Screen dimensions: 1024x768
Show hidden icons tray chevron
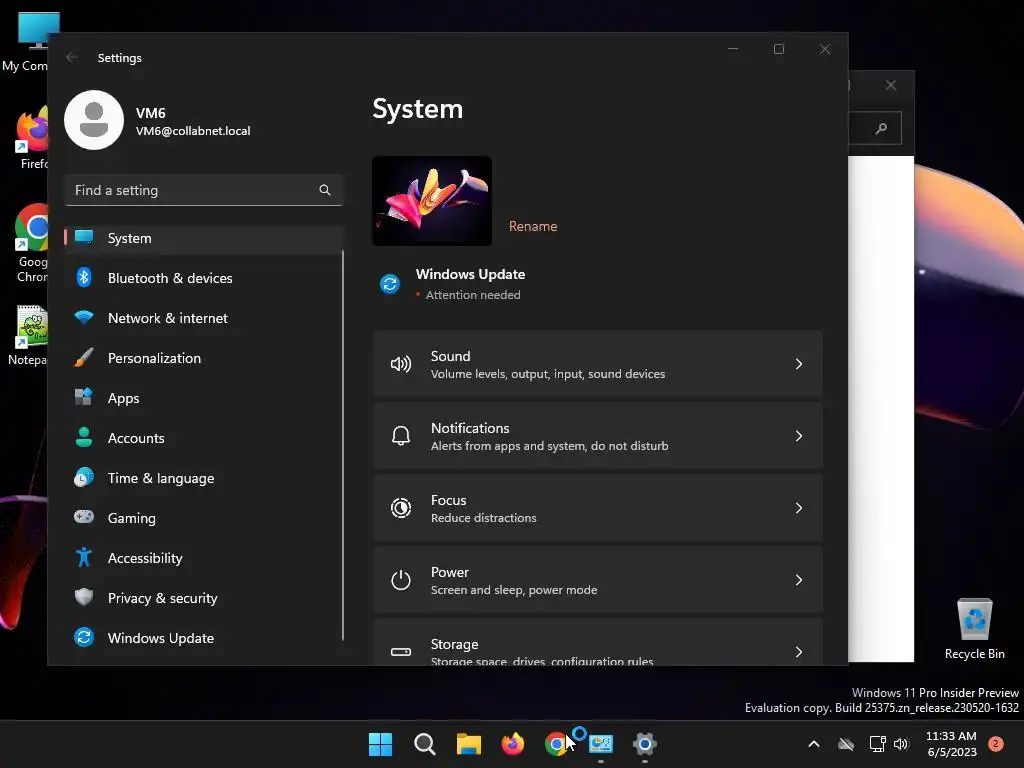(814, 744)
